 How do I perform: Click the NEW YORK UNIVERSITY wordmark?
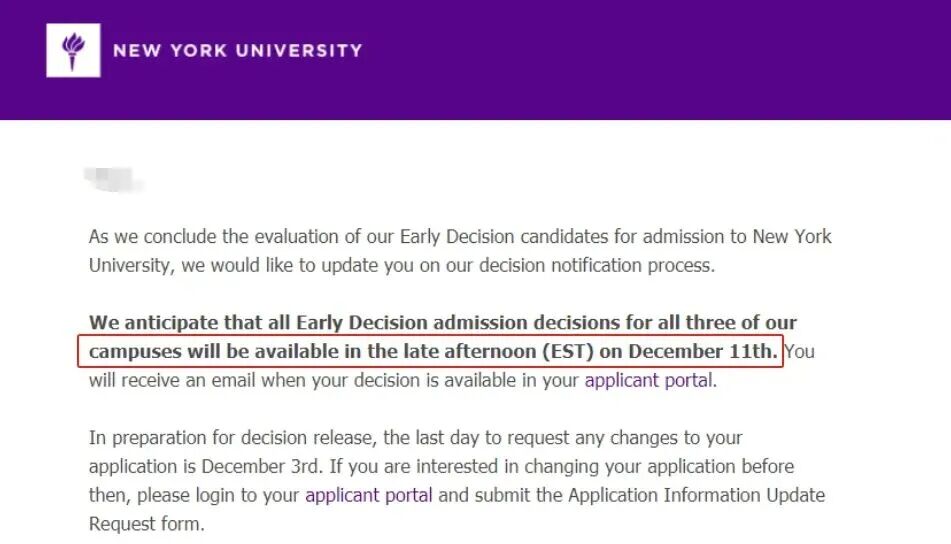pos(237,50)
